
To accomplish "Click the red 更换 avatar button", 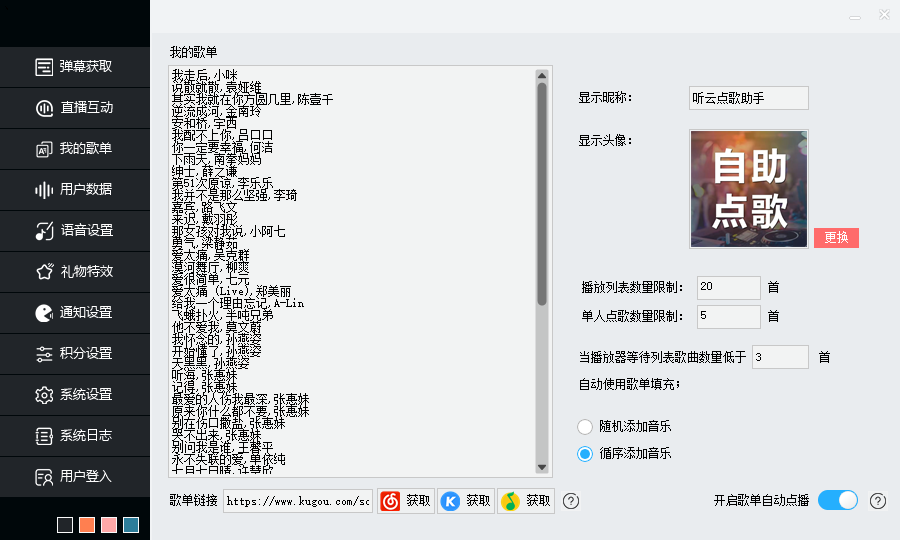I will [835, 238].
